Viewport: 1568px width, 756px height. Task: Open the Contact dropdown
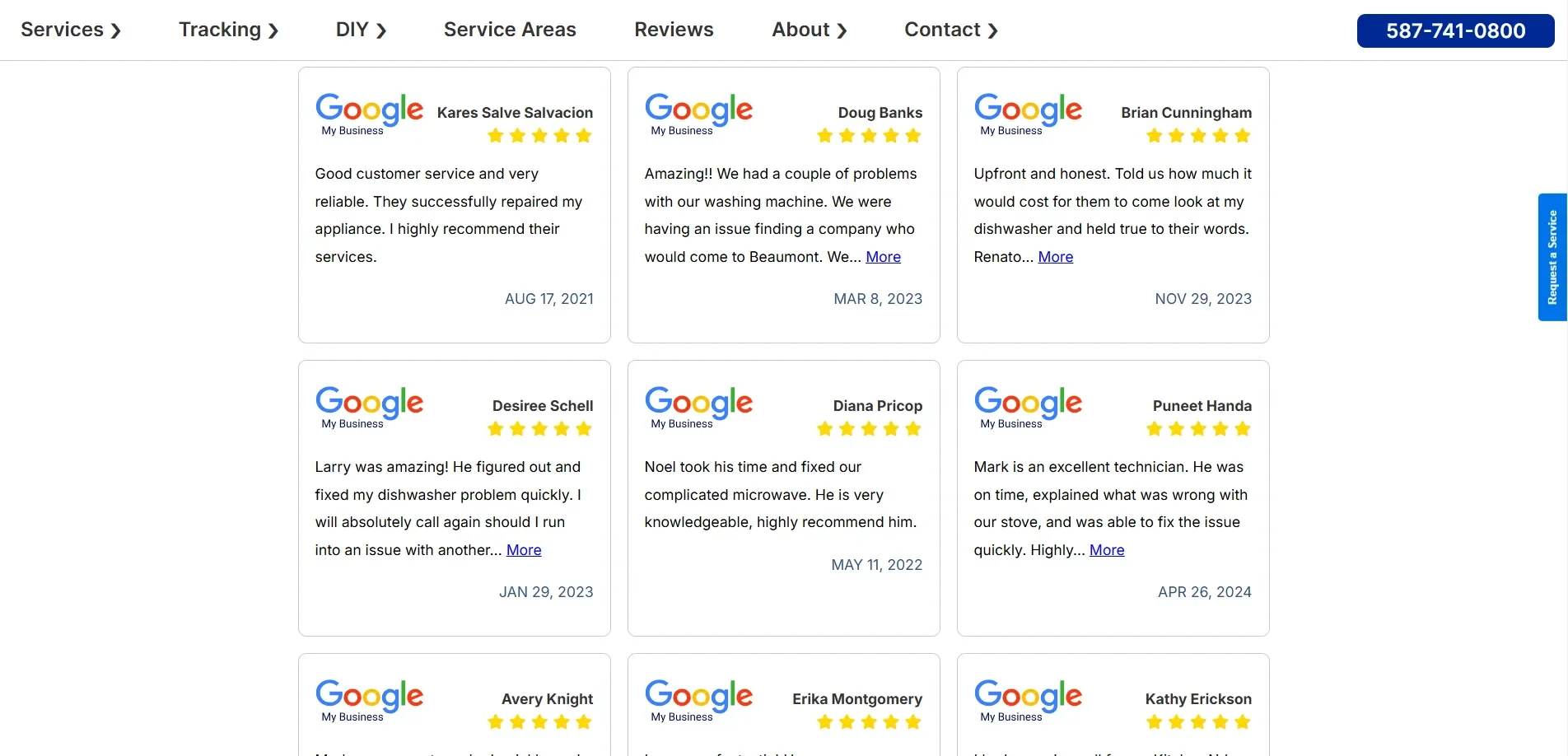(x=951, y=30)
